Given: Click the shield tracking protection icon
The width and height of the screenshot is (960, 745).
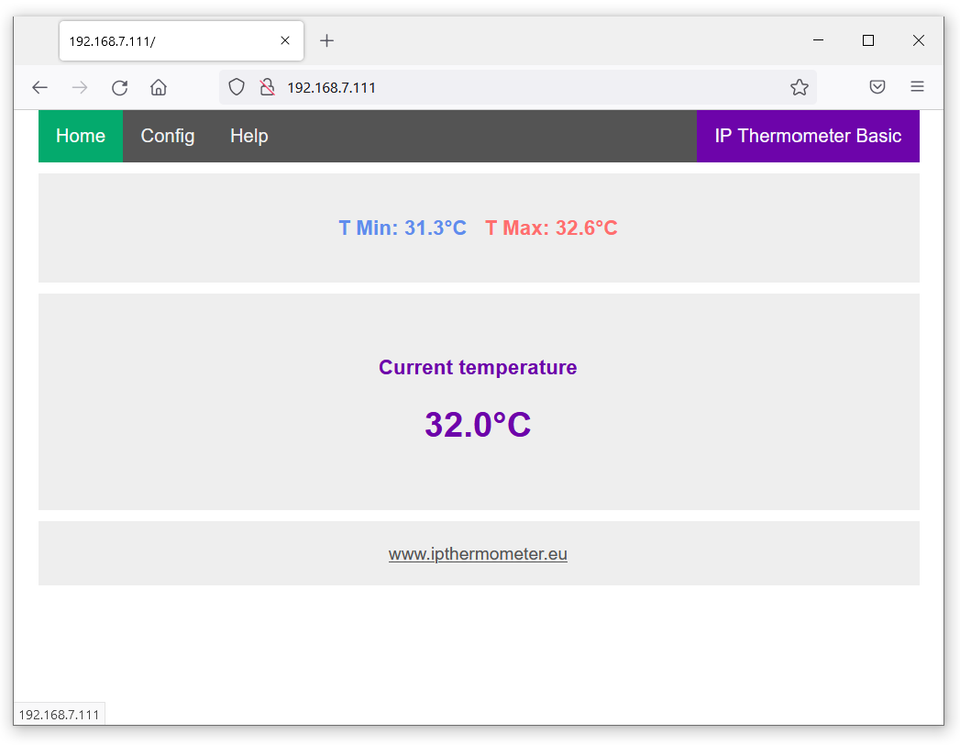Looking at the screenshot, I should 236,87.
